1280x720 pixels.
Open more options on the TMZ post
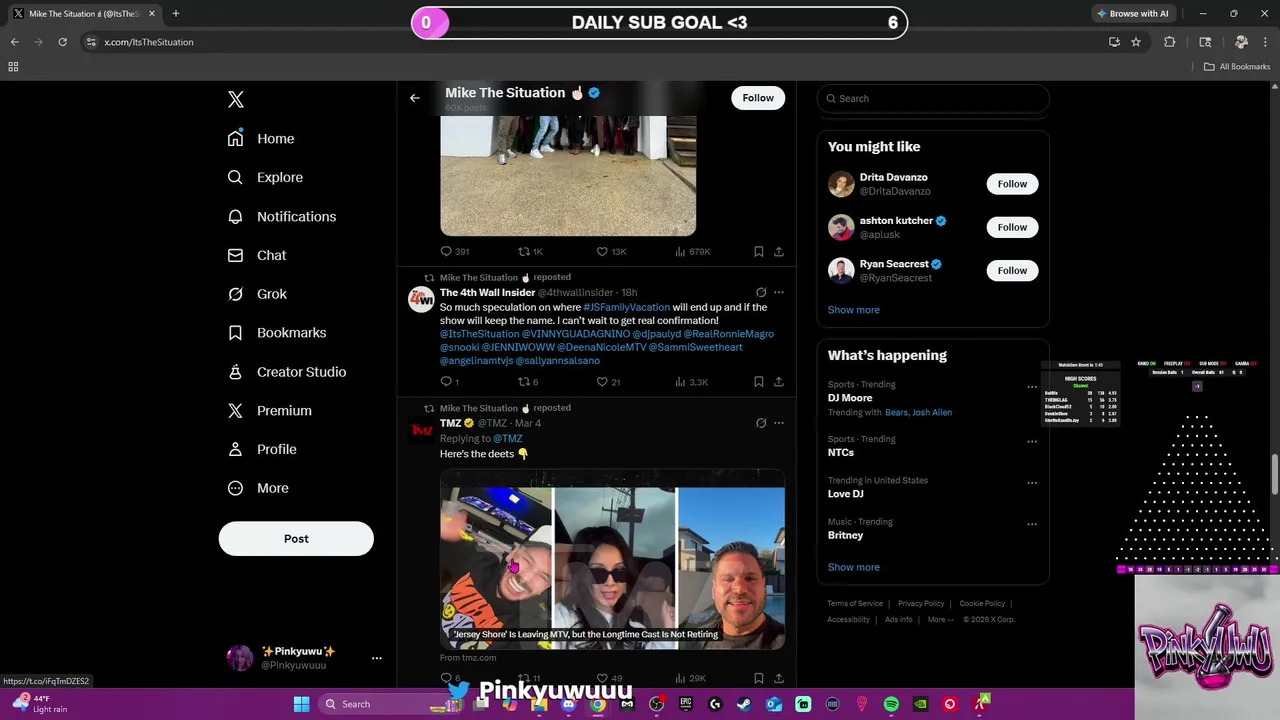tap(778, 423)
